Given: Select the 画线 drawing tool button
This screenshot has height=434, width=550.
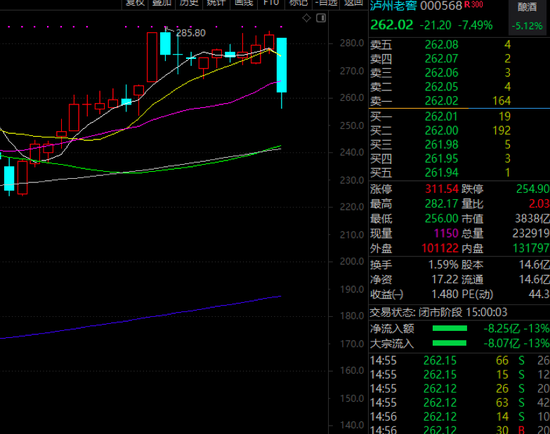Looking at the screenshot, I should pos(243,3).
